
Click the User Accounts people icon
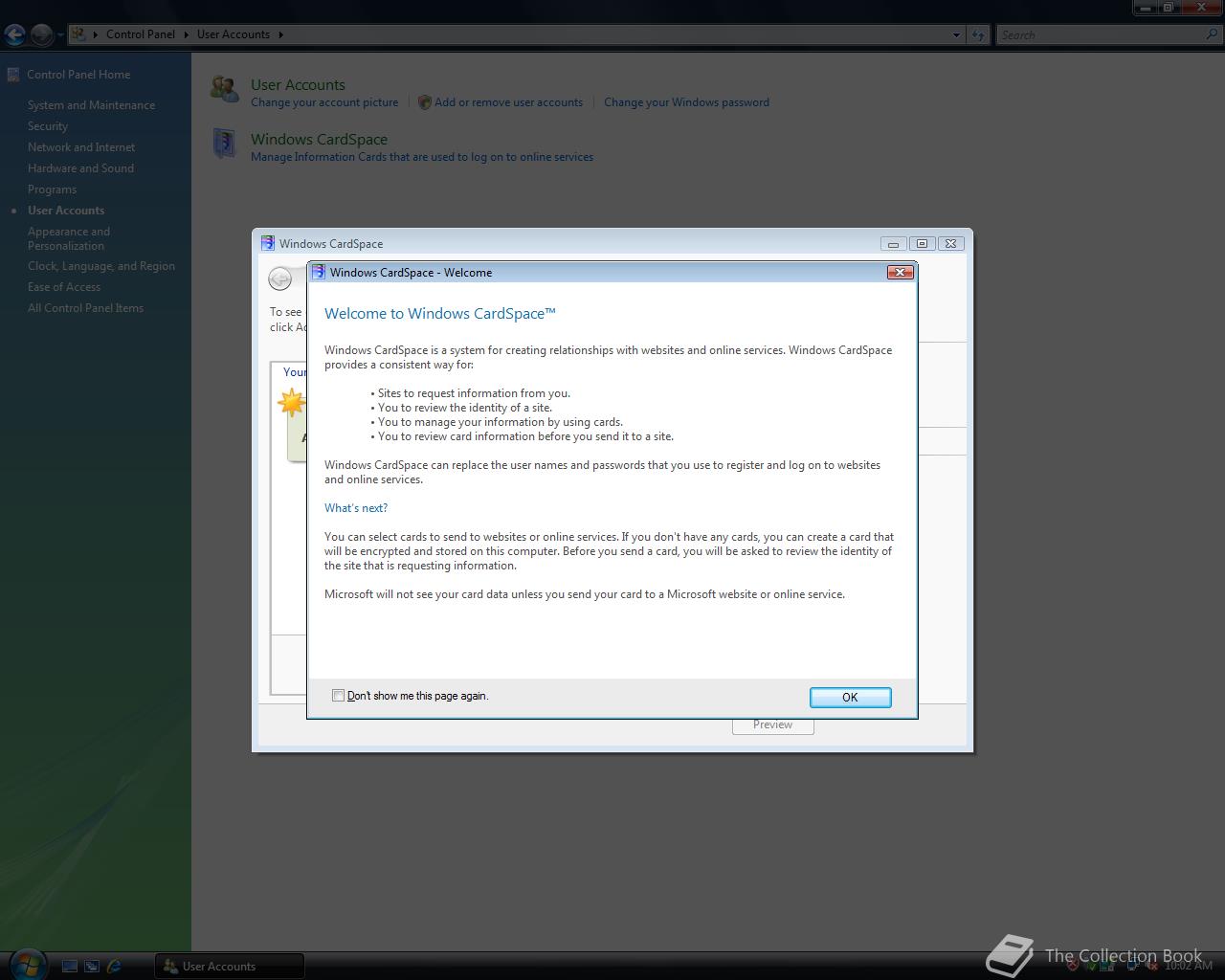pyautogui.click(x=225, y=90)
